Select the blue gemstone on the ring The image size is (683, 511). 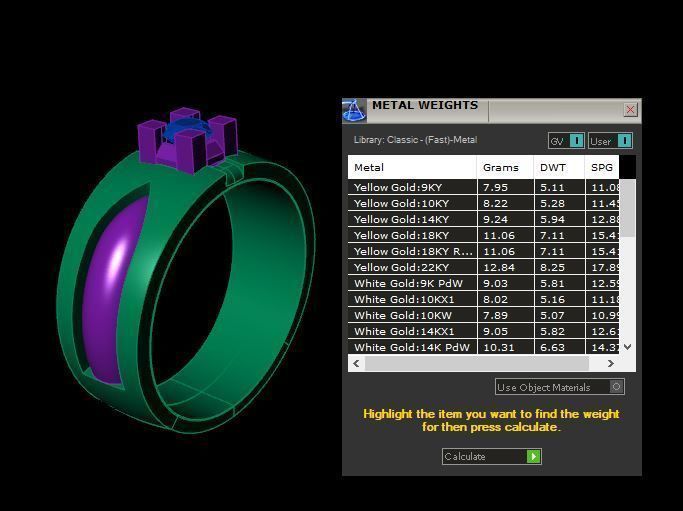point(188,127)
